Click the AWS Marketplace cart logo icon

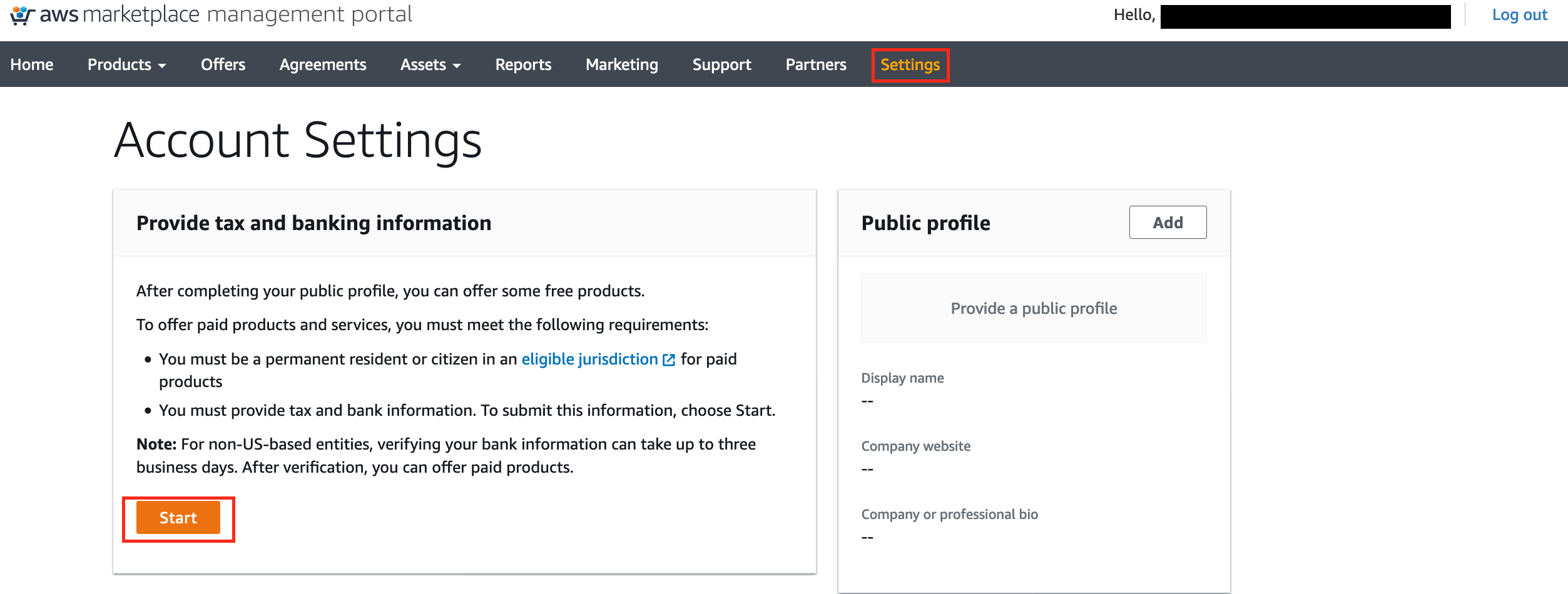coord(22,15)
